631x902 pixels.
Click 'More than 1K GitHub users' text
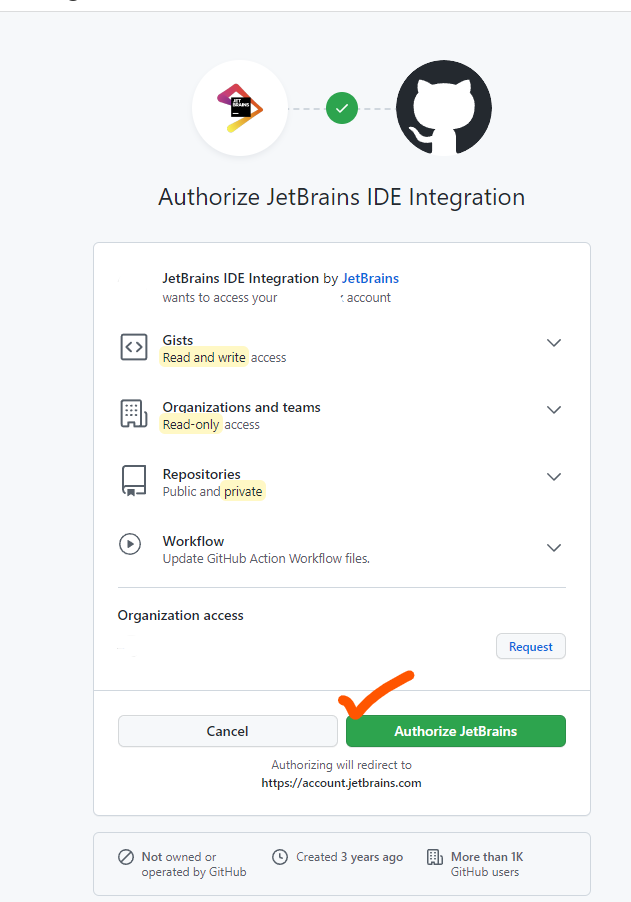pyautogui.click(x=487, y=865)
